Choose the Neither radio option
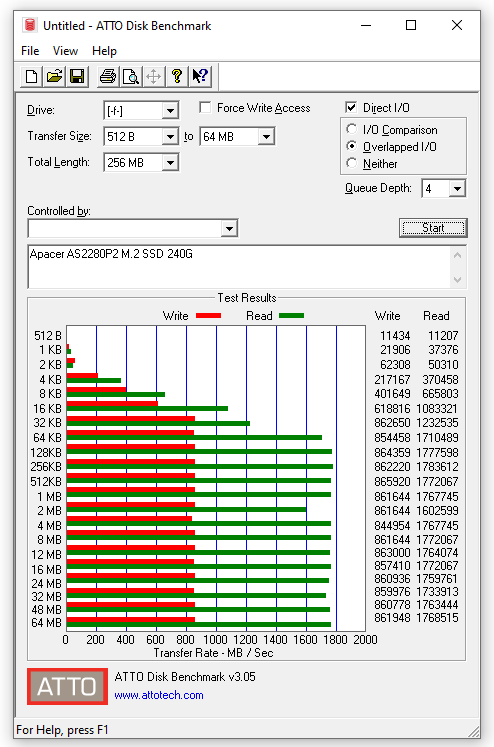494x747 pixels. pos(352,163)
